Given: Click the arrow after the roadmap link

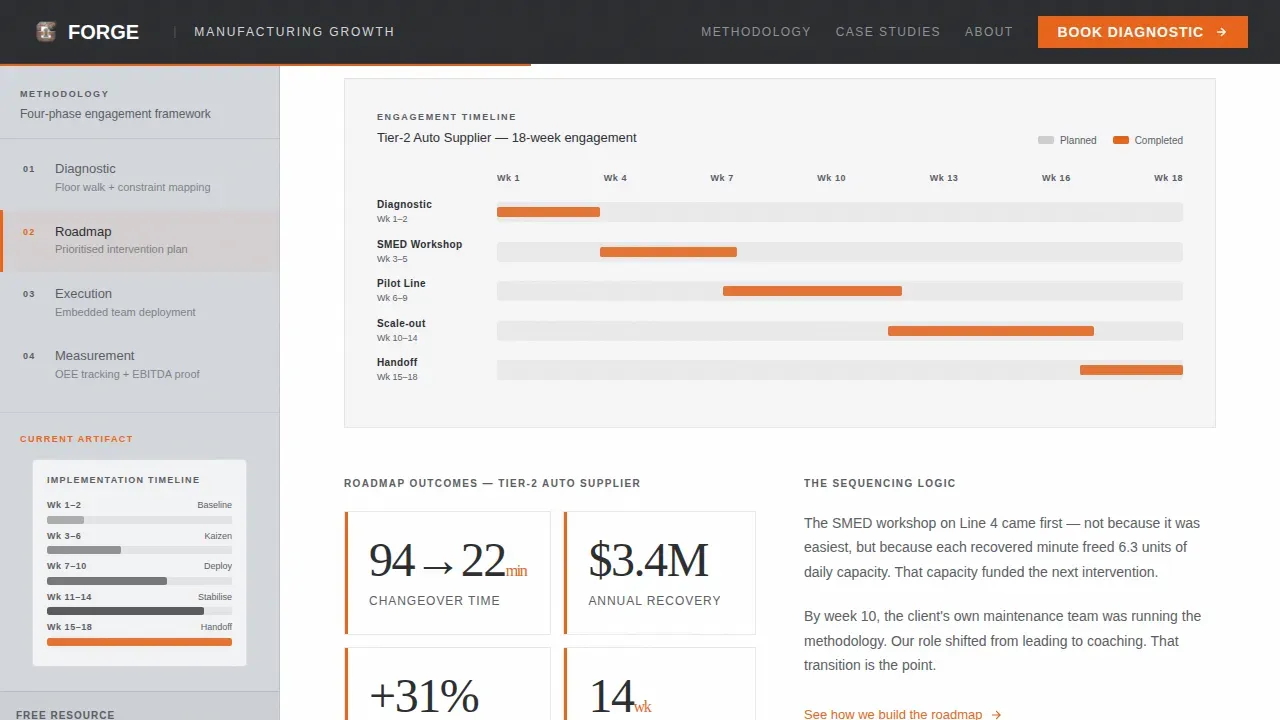Looking at the screenshot, I should (x=996, y=714).
